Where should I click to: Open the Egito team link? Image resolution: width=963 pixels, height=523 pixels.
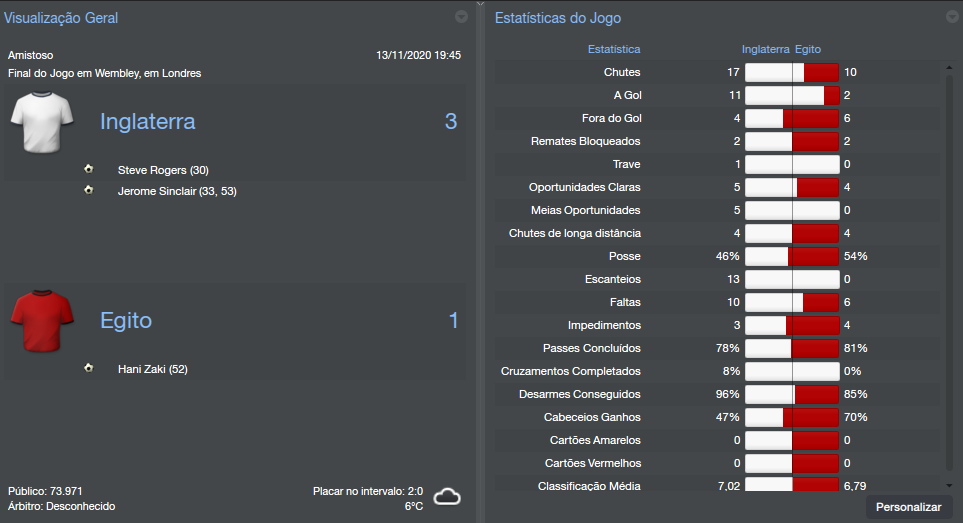click(126, 321)
